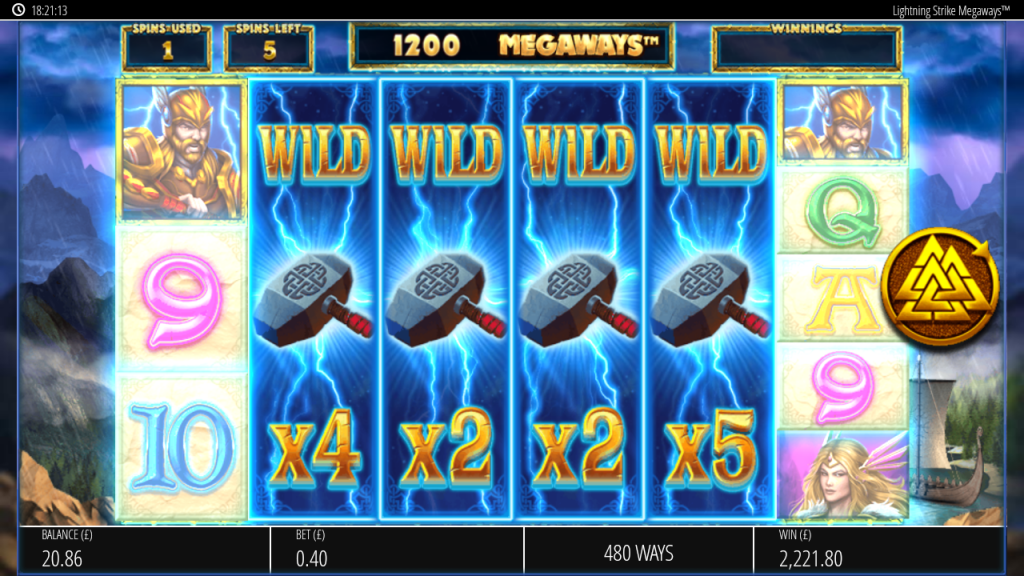This screenshot has width=1024, height=576.
Task: Click the 1200 Megaways banner
Action: pos(512,46)
